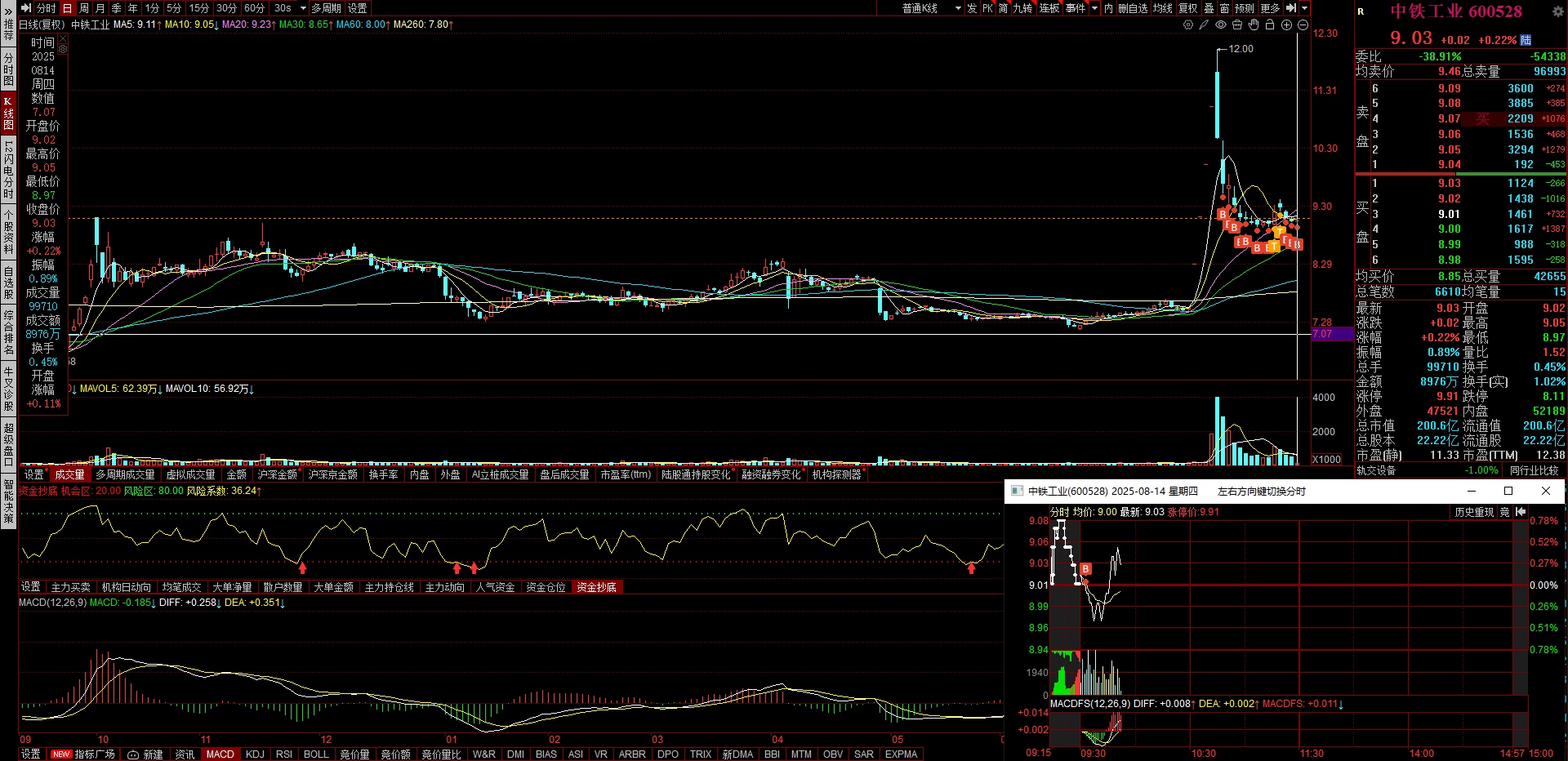Toggle 叠 overlay comparison

coord(1209,8)
